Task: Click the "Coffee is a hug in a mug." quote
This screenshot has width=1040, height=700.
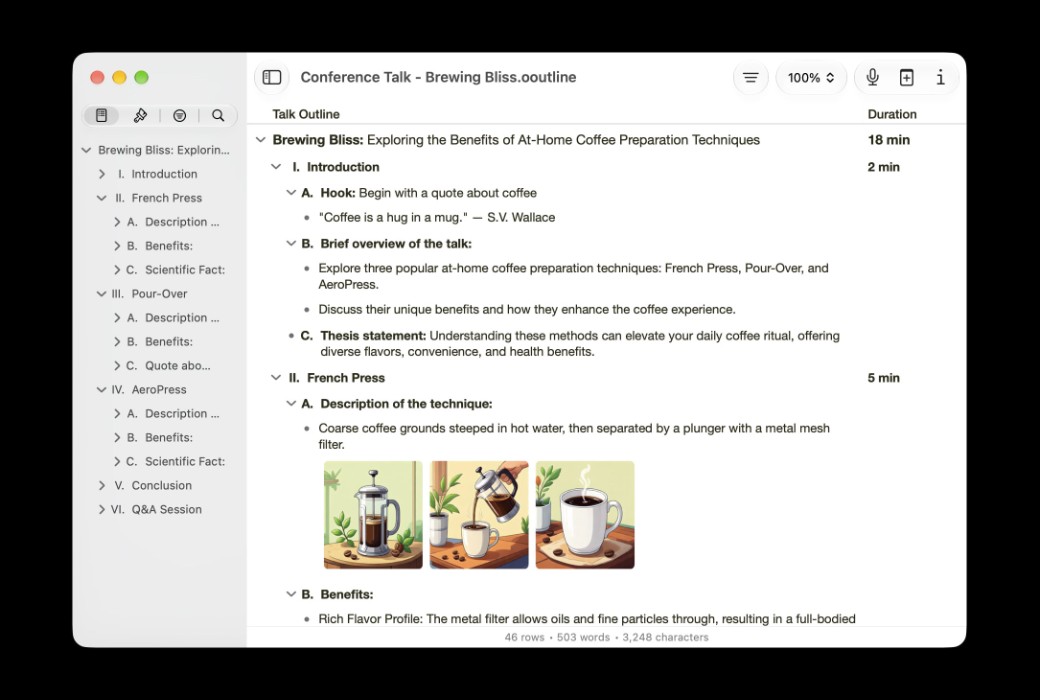Action: click(x=437, y=217)
